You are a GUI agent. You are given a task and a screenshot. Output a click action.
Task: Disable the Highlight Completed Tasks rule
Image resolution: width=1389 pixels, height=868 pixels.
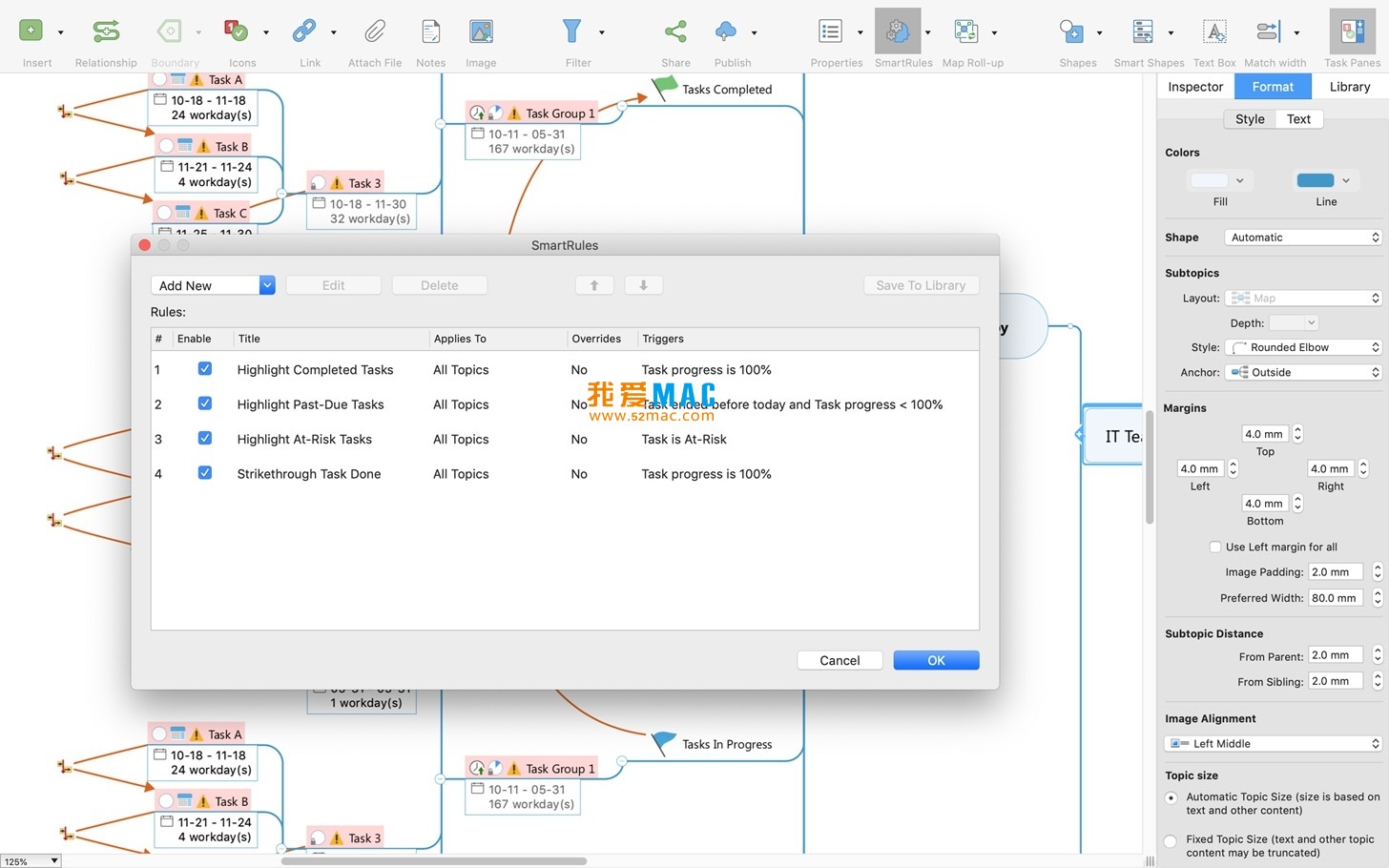point(205,369)
